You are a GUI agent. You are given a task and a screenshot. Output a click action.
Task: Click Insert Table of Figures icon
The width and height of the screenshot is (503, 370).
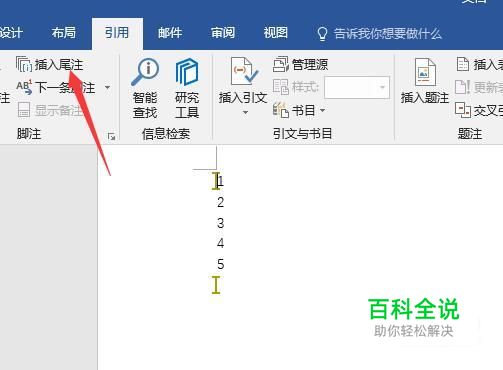[463, 64]
